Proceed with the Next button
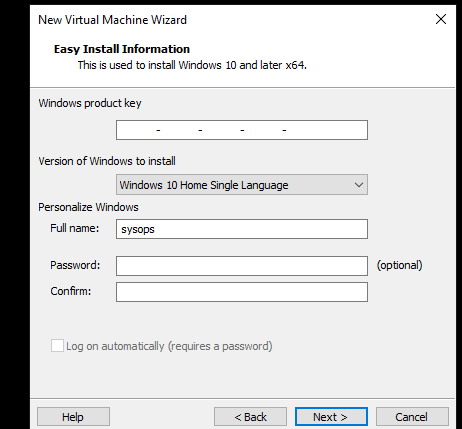Screen dimensions: 462x429 point(331,417)
